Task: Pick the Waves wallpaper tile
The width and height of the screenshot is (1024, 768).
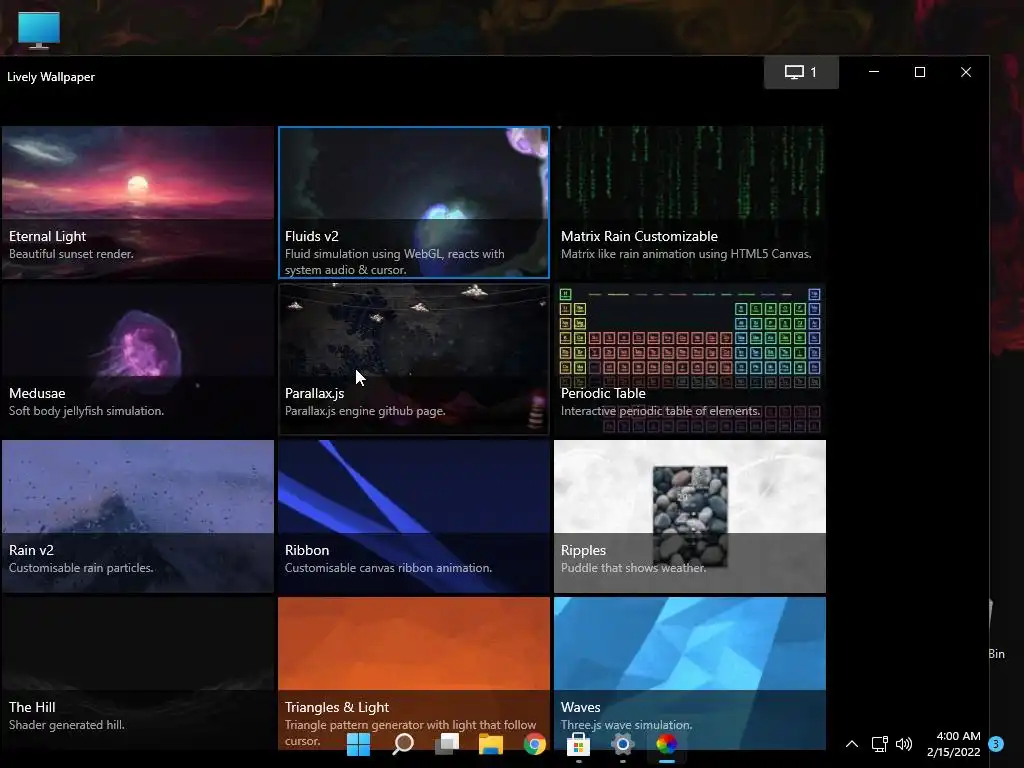Action: pos(690,673)
